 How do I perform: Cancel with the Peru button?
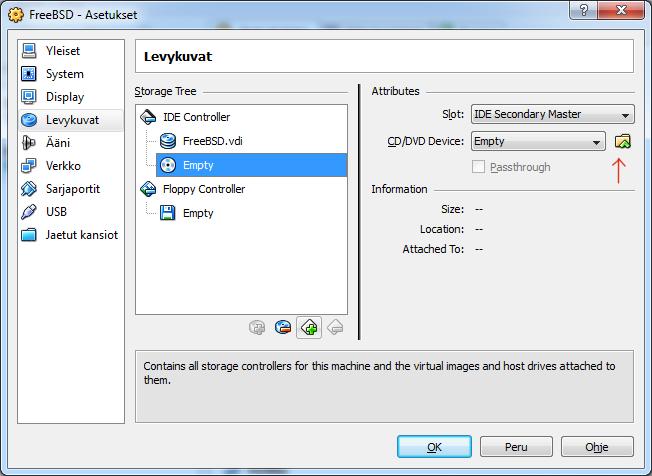[x=516, y=447]
